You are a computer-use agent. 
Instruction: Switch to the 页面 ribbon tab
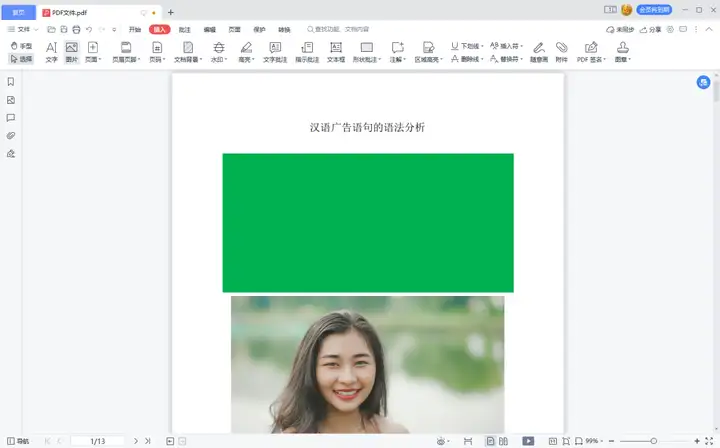(235, 29)
